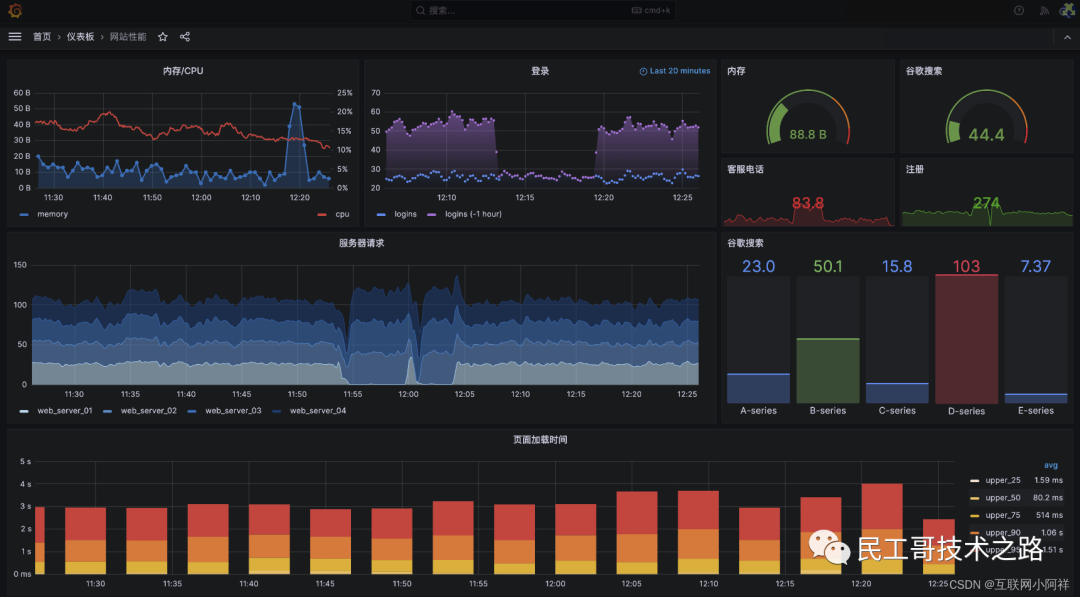This screenshot has height=597, width=1080.
Task: Click the 1.59 ms avg value
Action: coord(1048,480)
